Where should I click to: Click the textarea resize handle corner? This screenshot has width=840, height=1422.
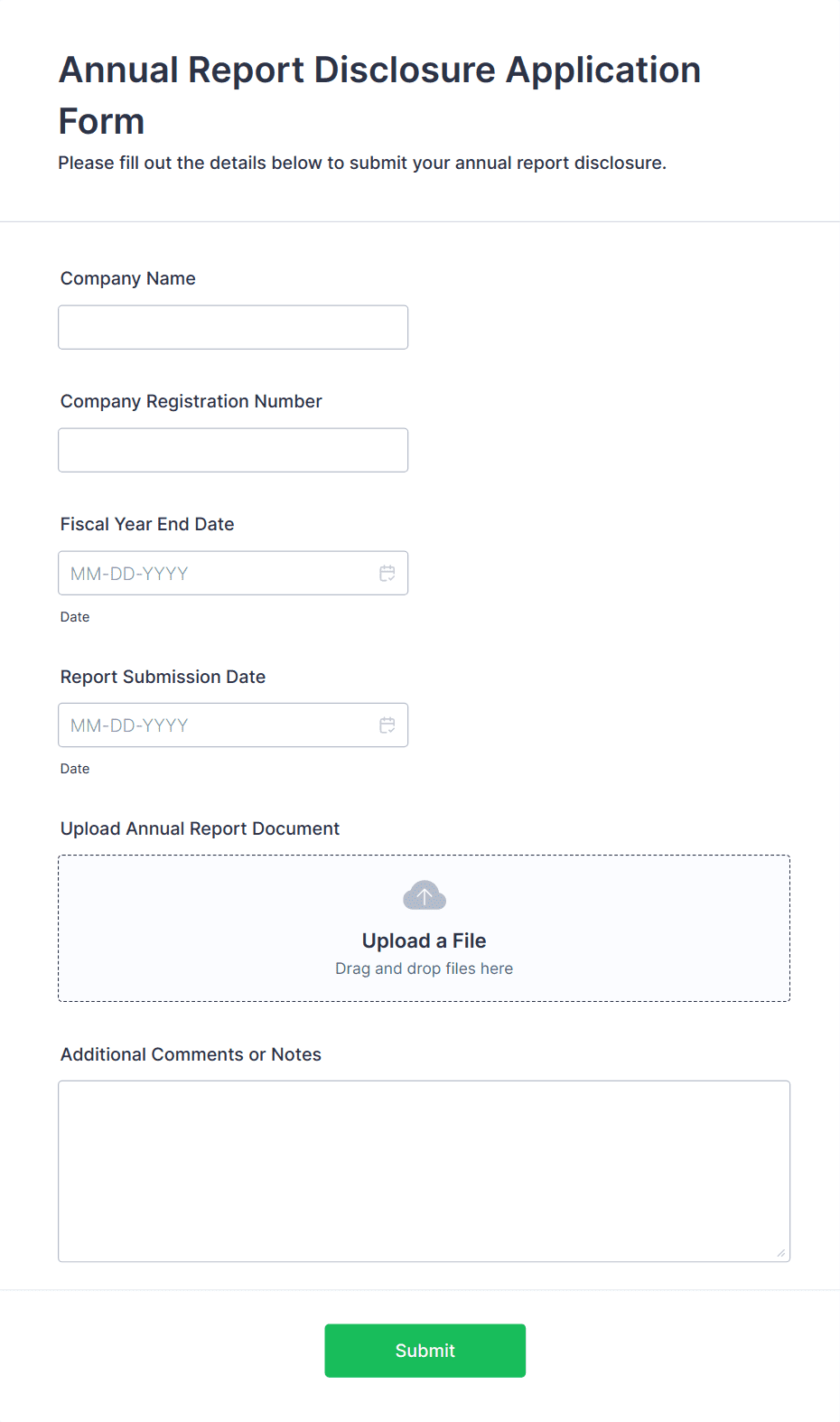click(x=780, y=1252)
